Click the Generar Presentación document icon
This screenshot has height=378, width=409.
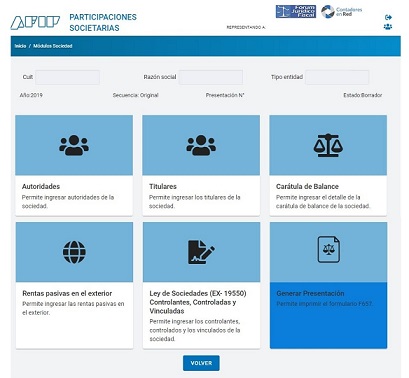pos(329,249)
